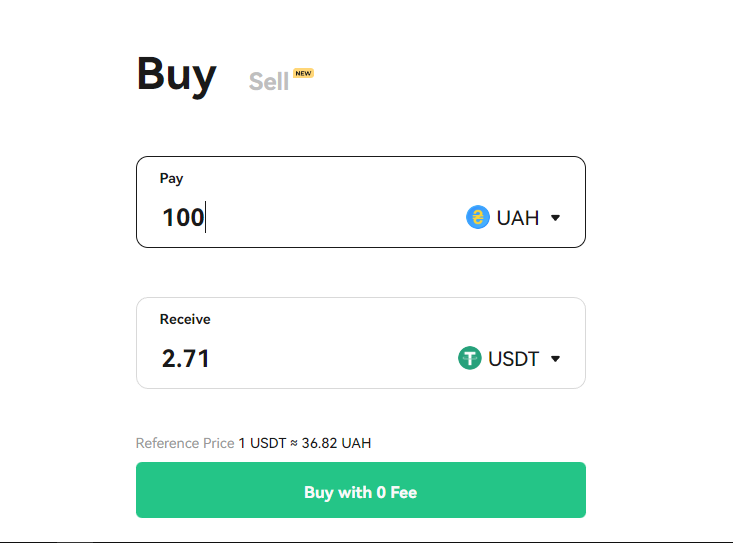Open pay currency selector via UAH text
Screen dimensions: 733x543
[x=517, y=217]
